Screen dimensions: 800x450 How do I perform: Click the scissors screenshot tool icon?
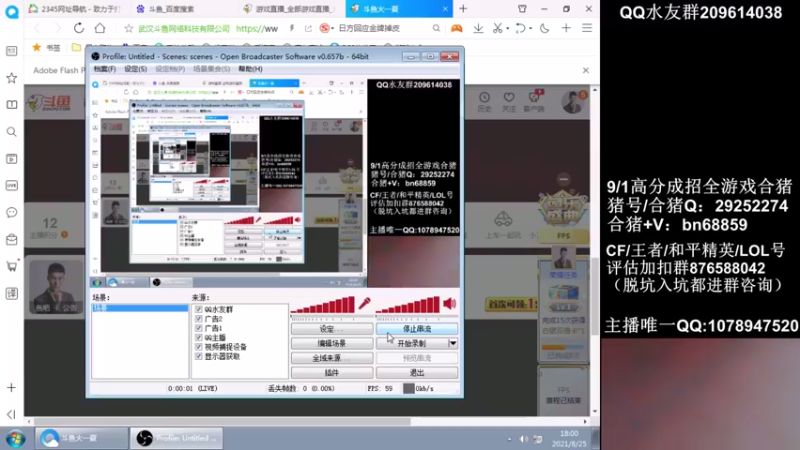[497, 28]
